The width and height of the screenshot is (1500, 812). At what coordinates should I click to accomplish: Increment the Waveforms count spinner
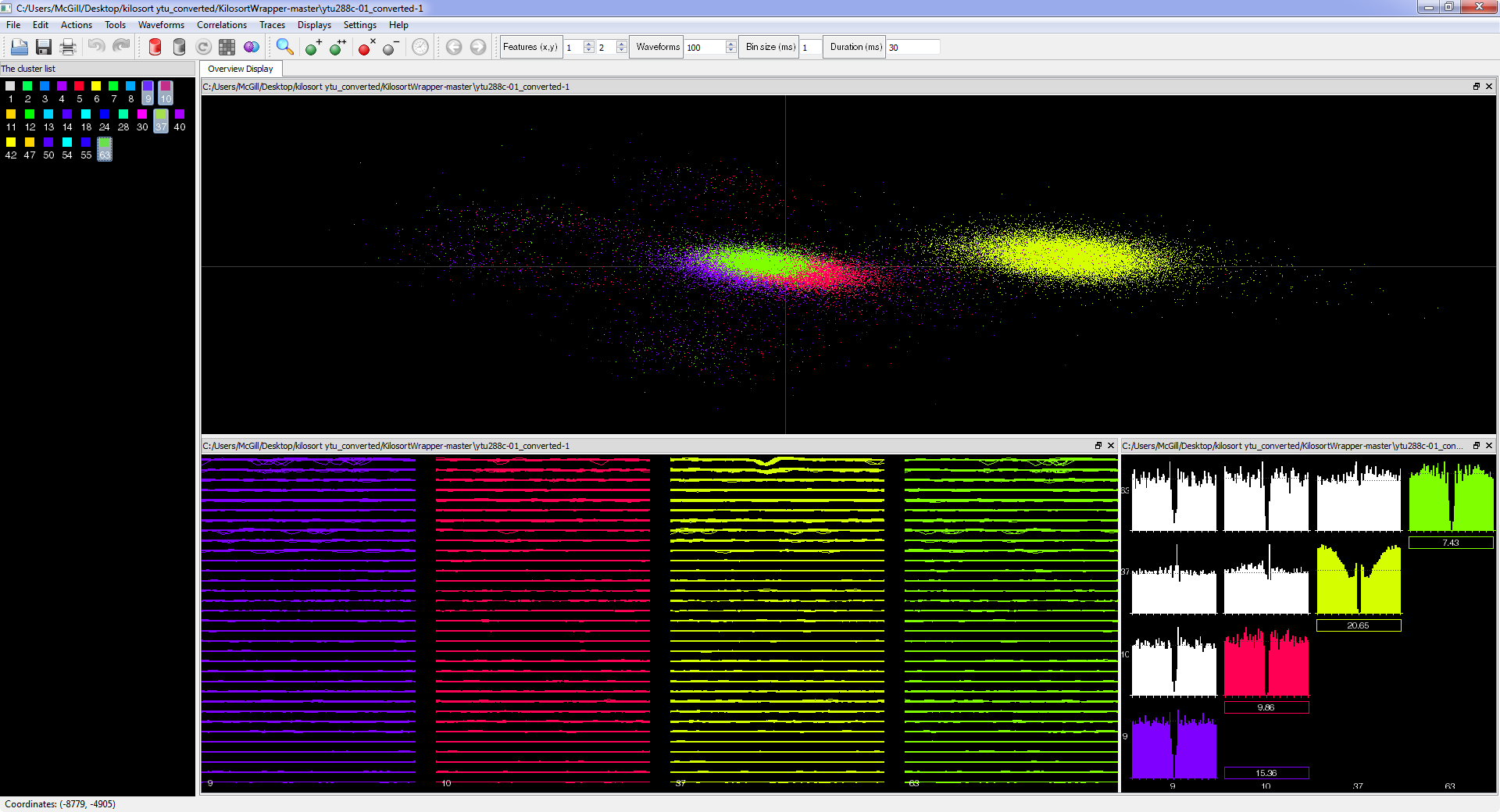click(x=730, y=44)
